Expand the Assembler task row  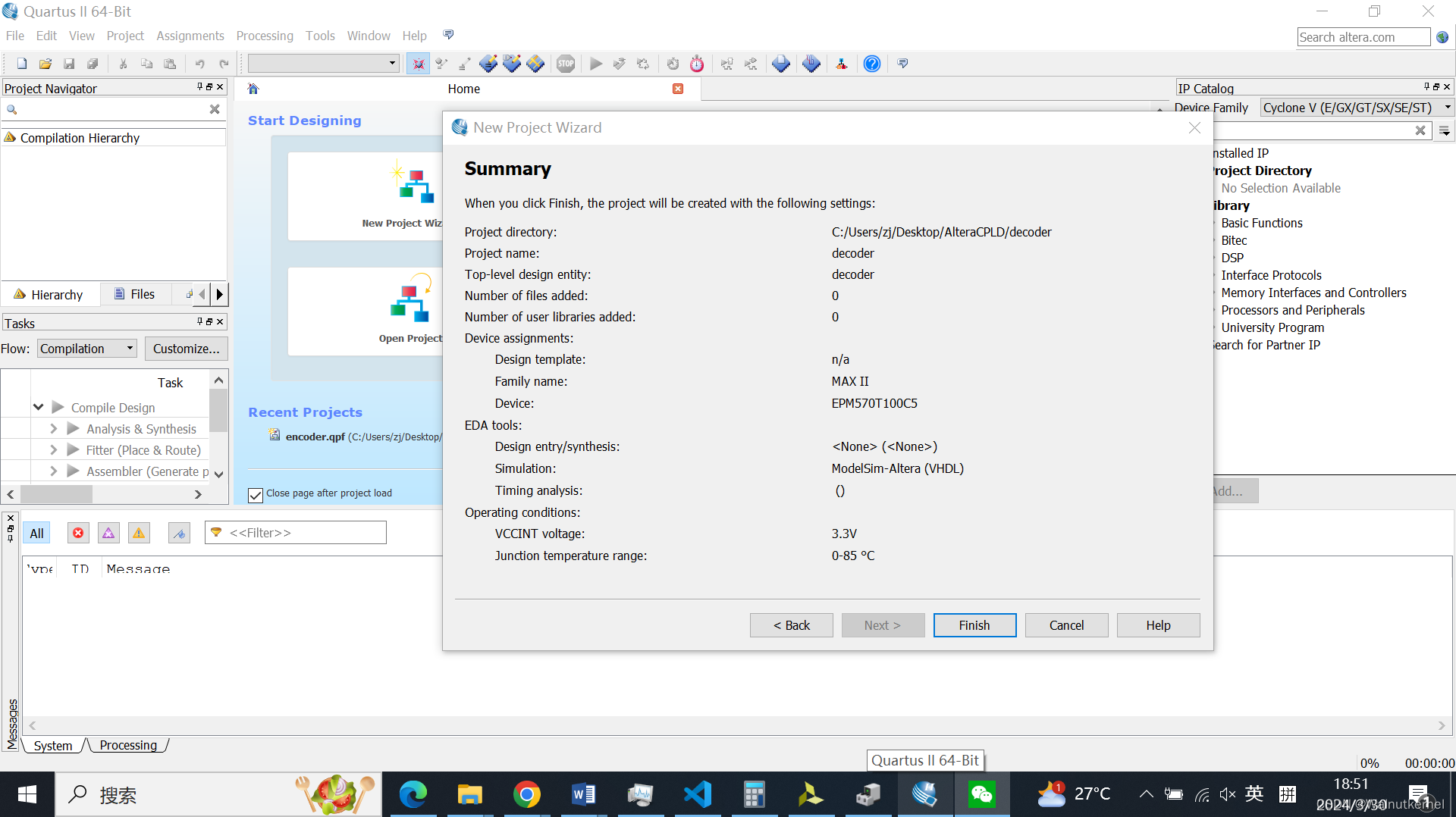click(x=53, y=471)
